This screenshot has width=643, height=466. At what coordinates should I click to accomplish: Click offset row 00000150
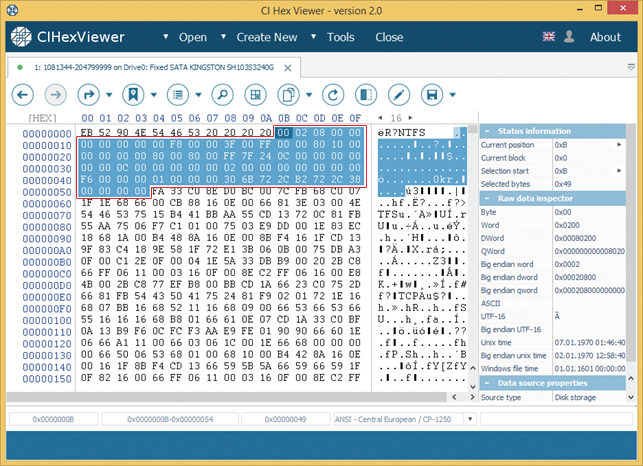click(x=47, y=379)
